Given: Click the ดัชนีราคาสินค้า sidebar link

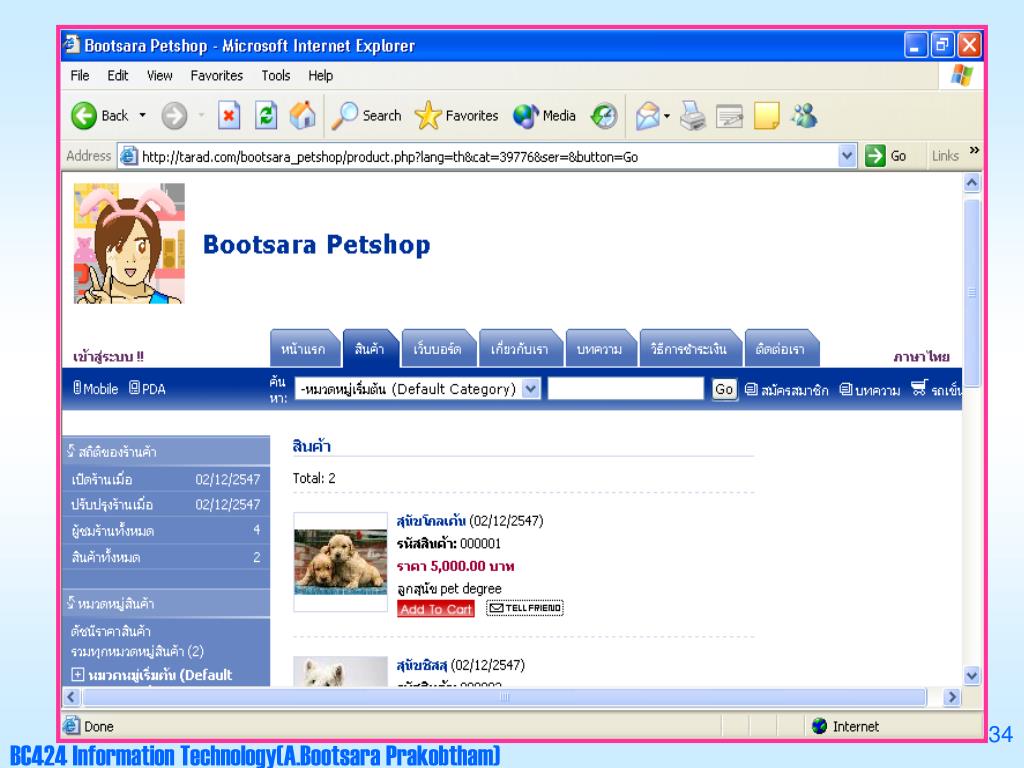Looking at the screenshot, I should 111,631.
